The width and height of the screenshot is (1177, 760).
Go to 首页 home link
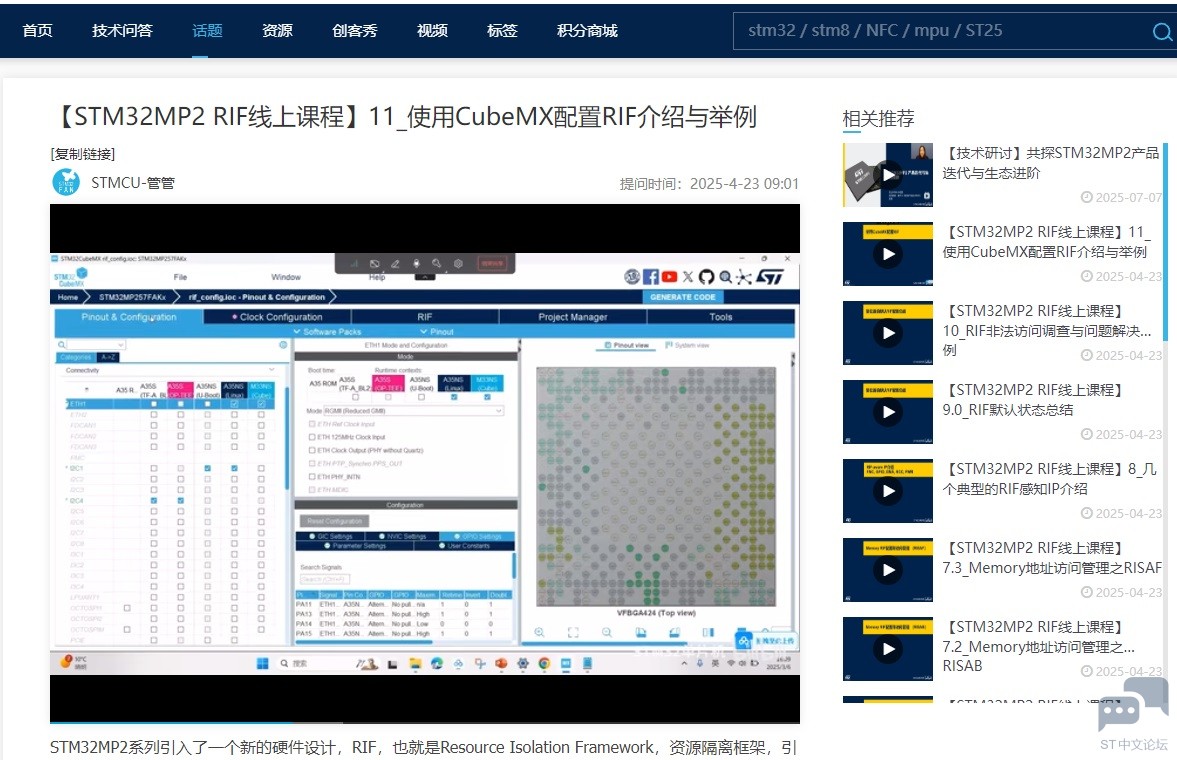38,31
